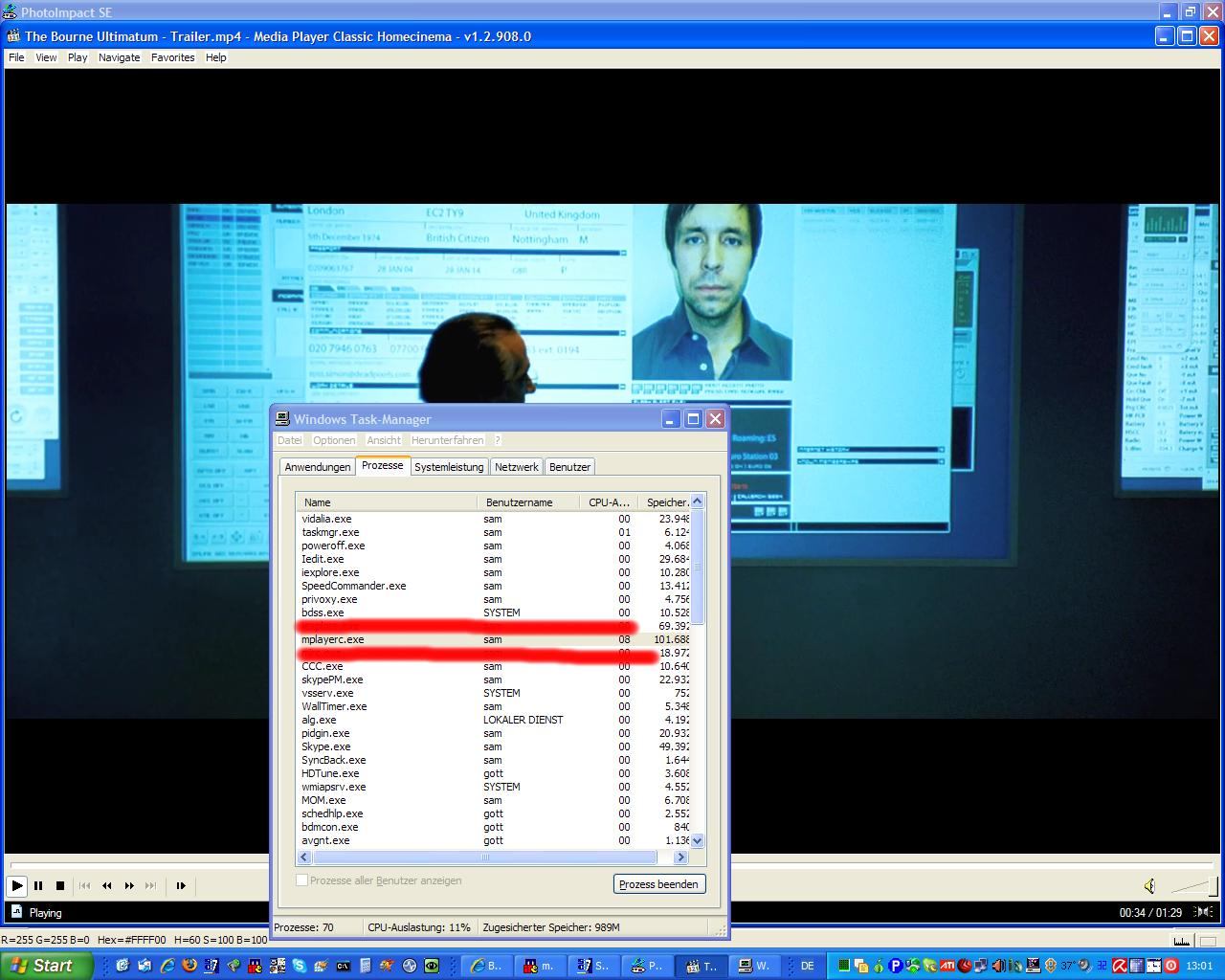Select the skypePM.exe process row
This screenshot has height=980, width=1225.
[x=494, y=679]
